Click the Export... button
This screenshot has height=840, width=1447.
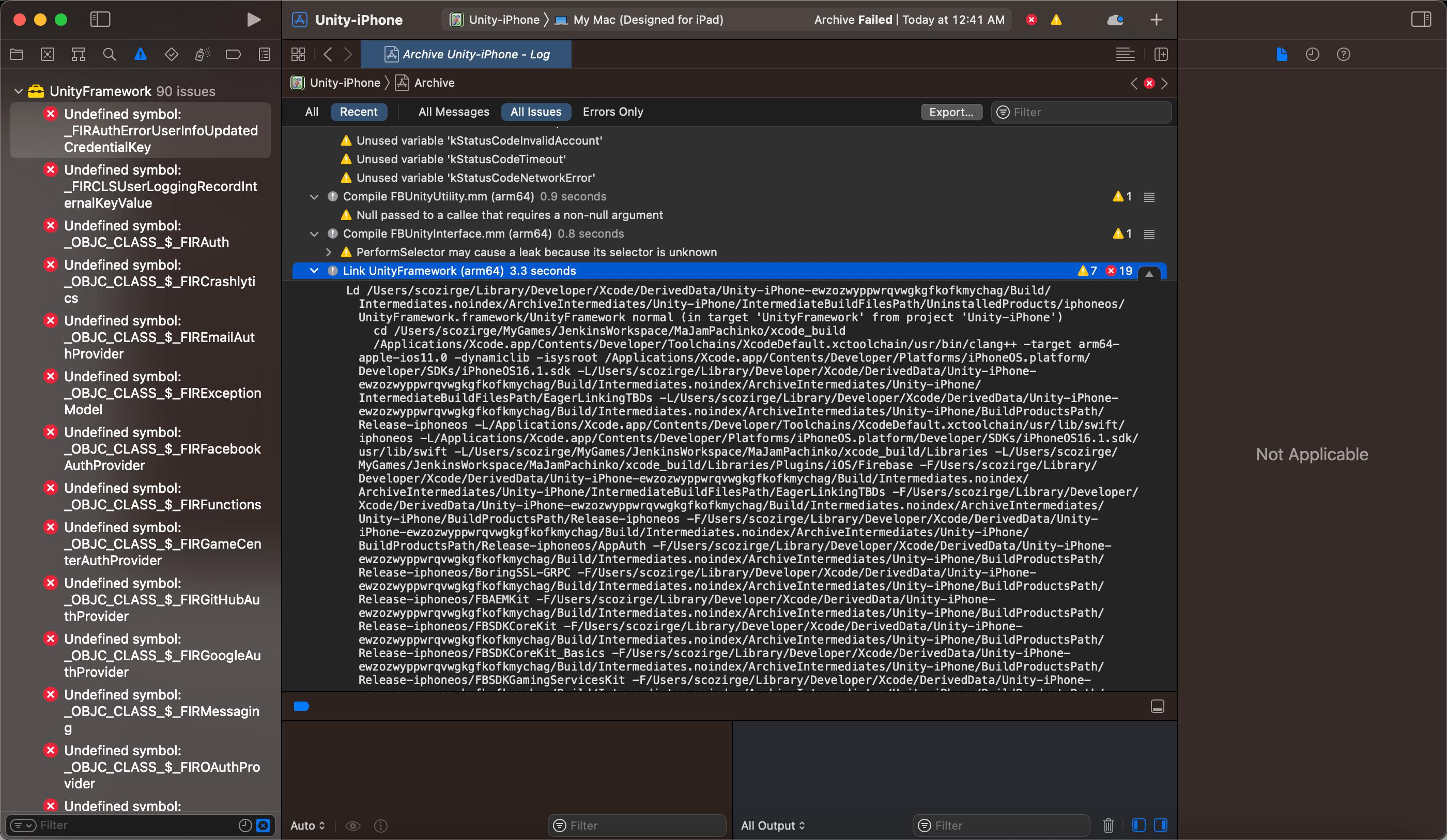(x=951, y=112)
